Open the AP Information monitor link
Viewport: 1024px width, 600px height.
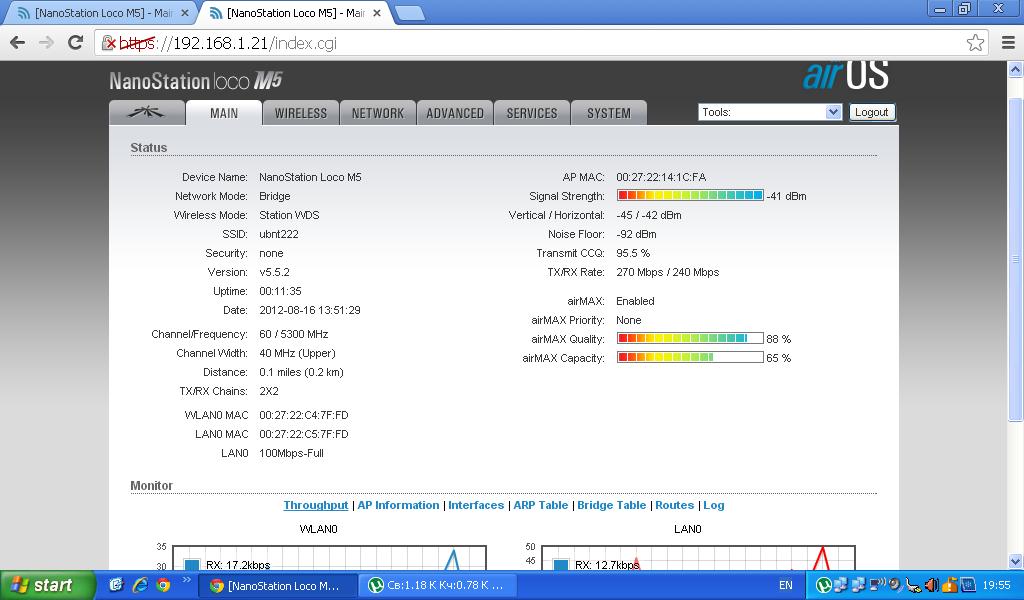[398, 505]
